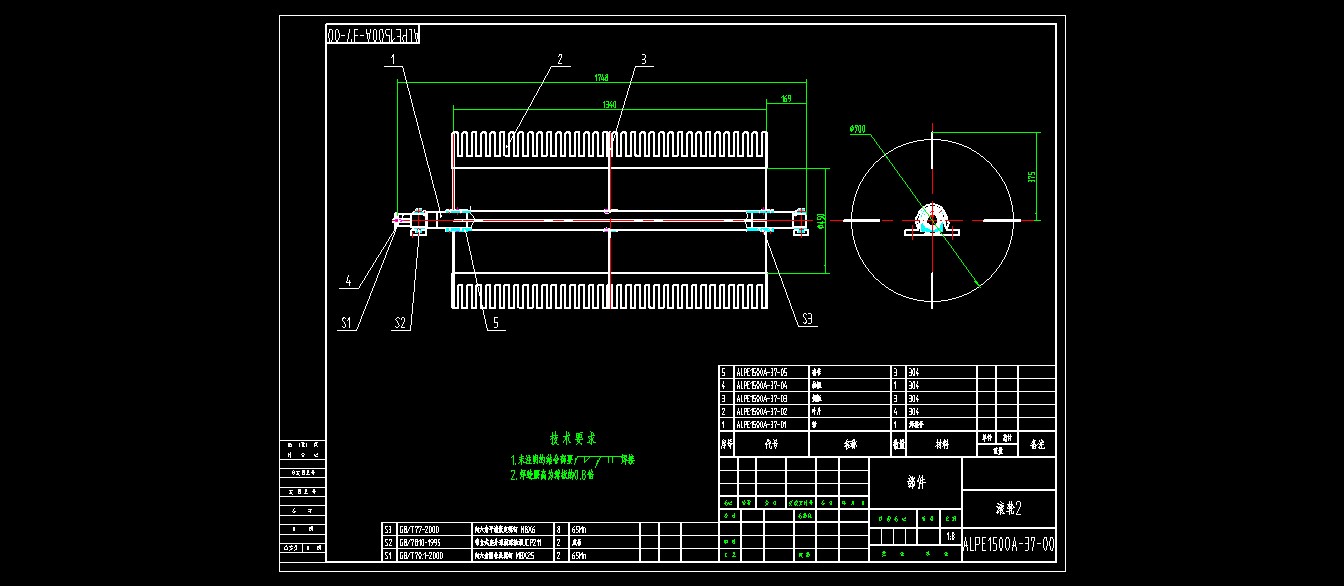The width and height of the screenshot is (1344, 586).
Task: Click the mirrored drawing number in the top-left corner
Action: click(374, 33)
